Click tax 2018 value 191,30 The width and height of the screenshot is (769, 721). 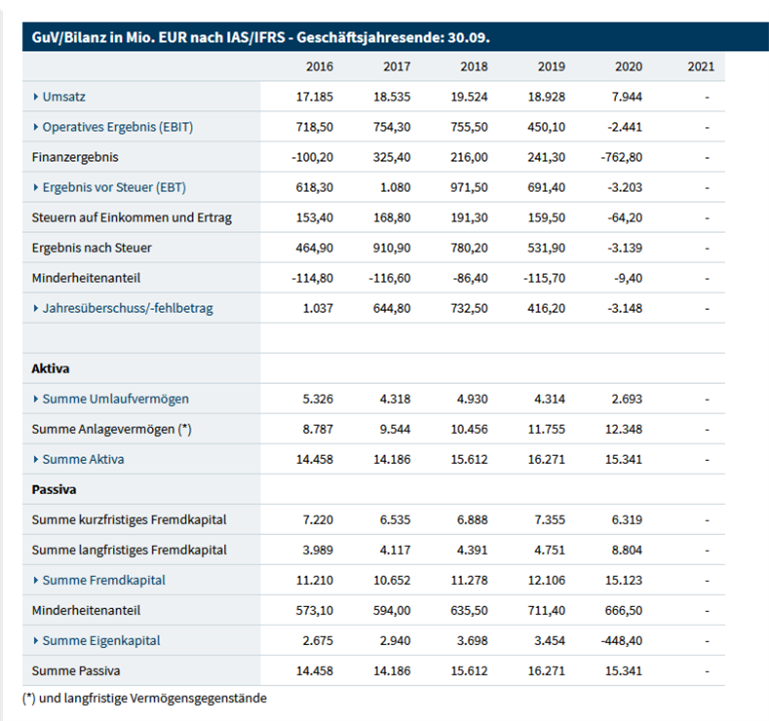coord(469,218)
